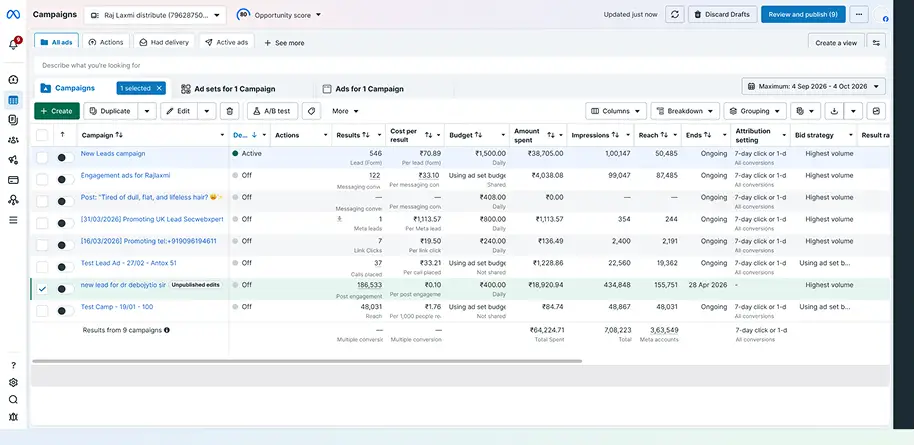Refresh the campaign data

[x=675, y=15]
